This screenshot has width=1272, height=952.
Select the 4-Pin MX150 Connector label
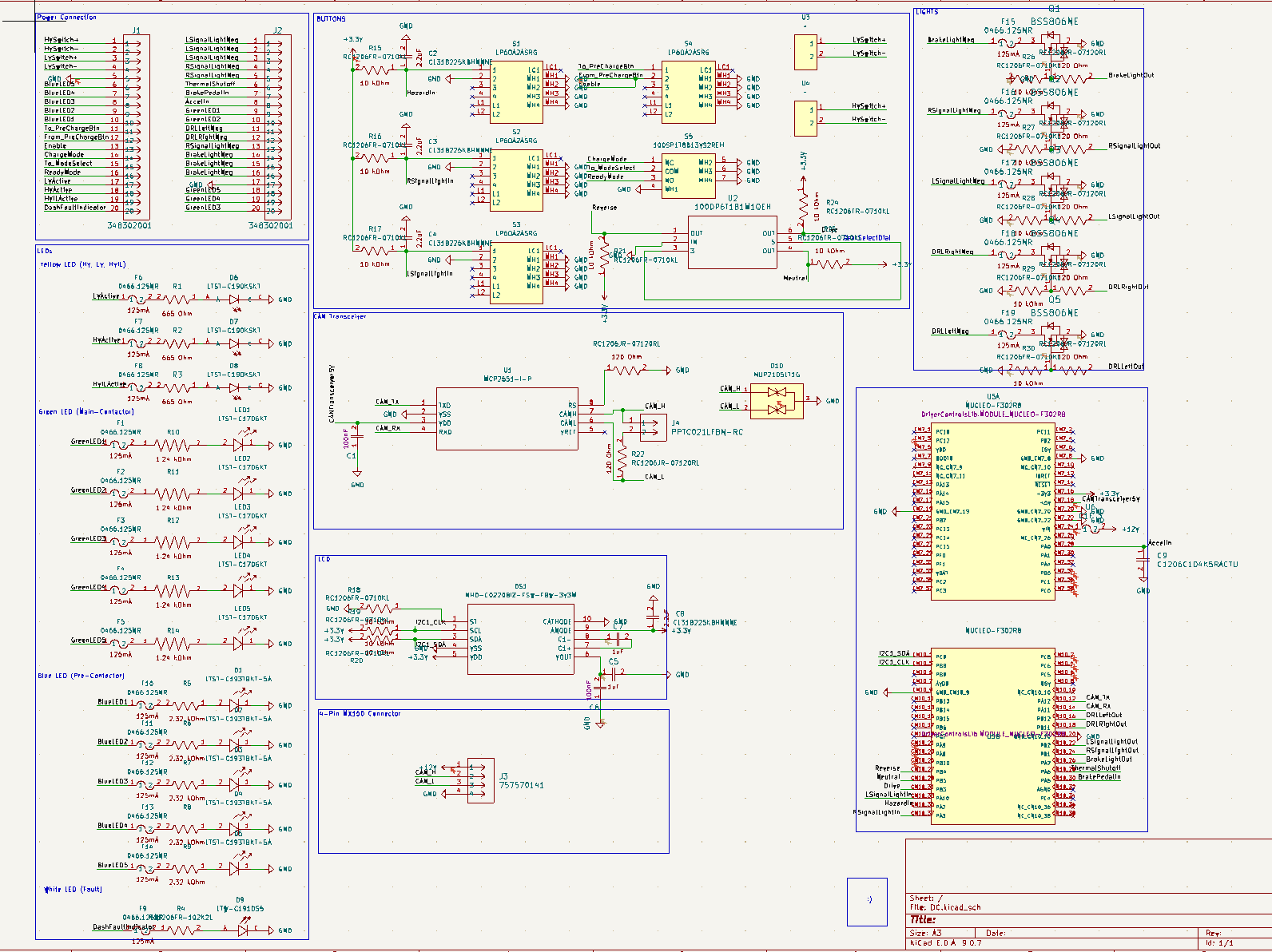[x=360, y=714]
